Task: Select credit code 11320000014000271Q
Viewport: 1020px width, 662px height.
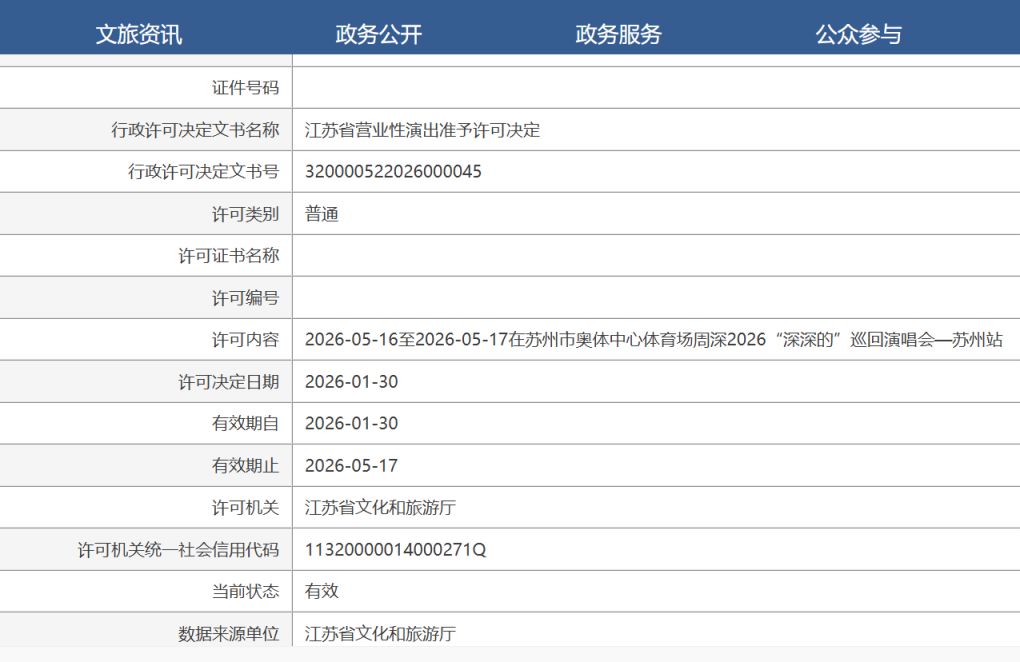Action: 396,550
